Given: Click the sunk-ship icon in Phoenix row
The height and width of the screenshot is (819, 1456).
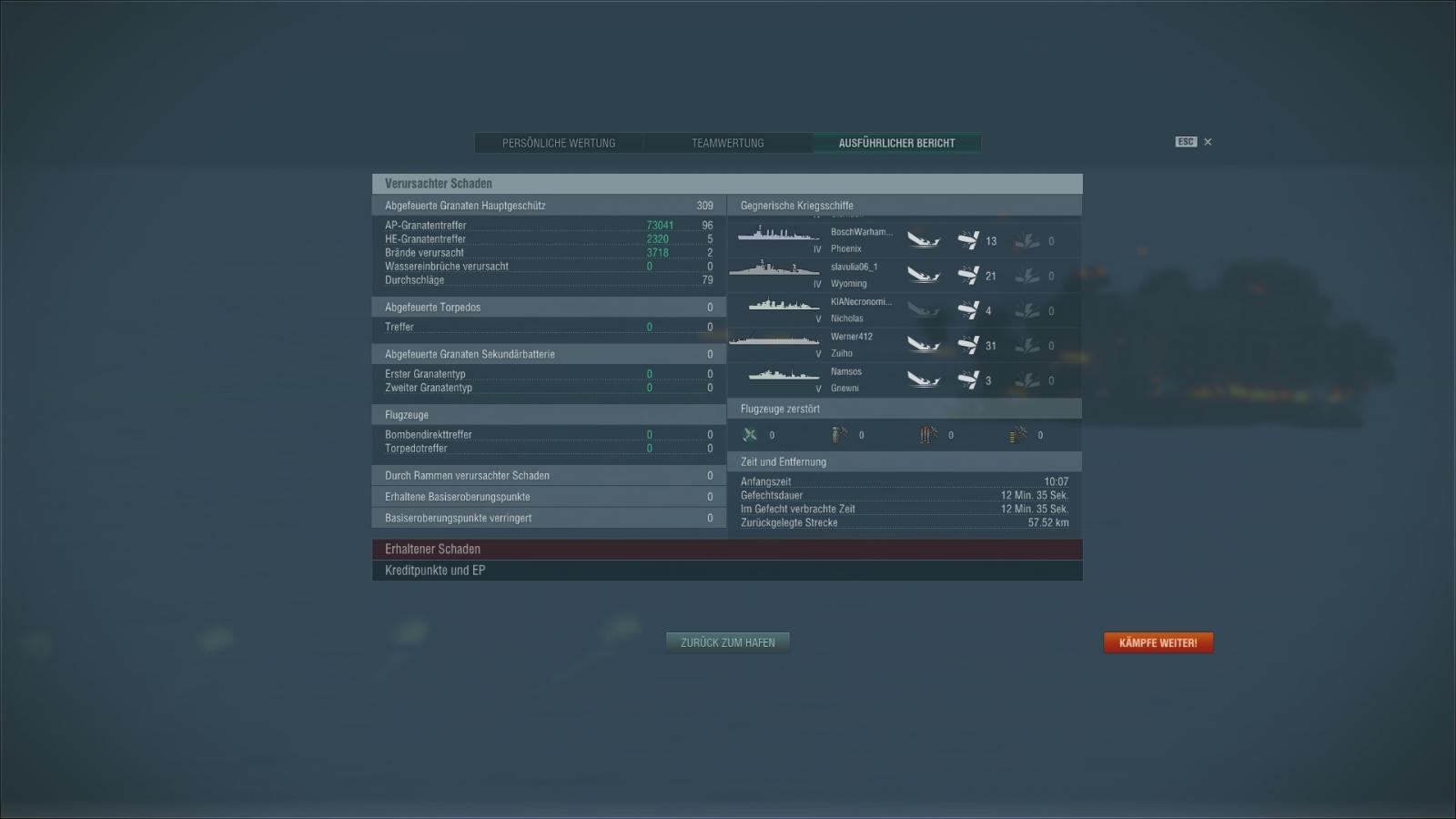Looking at the screenshot, I should click(x=924, y=240).
